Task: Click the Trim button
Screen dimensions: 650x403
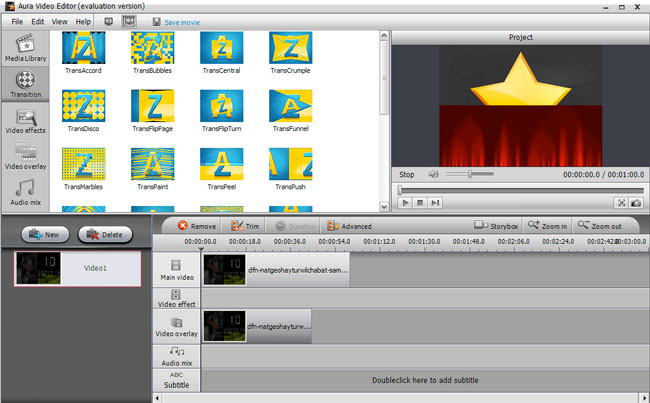Action: tap(245, 226)
